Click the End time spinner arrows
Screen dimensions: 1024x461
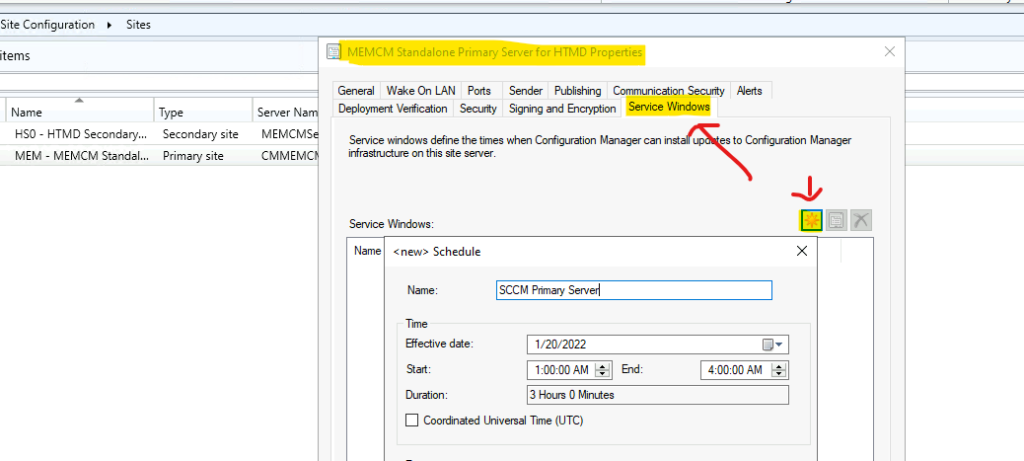coord(778,370)
